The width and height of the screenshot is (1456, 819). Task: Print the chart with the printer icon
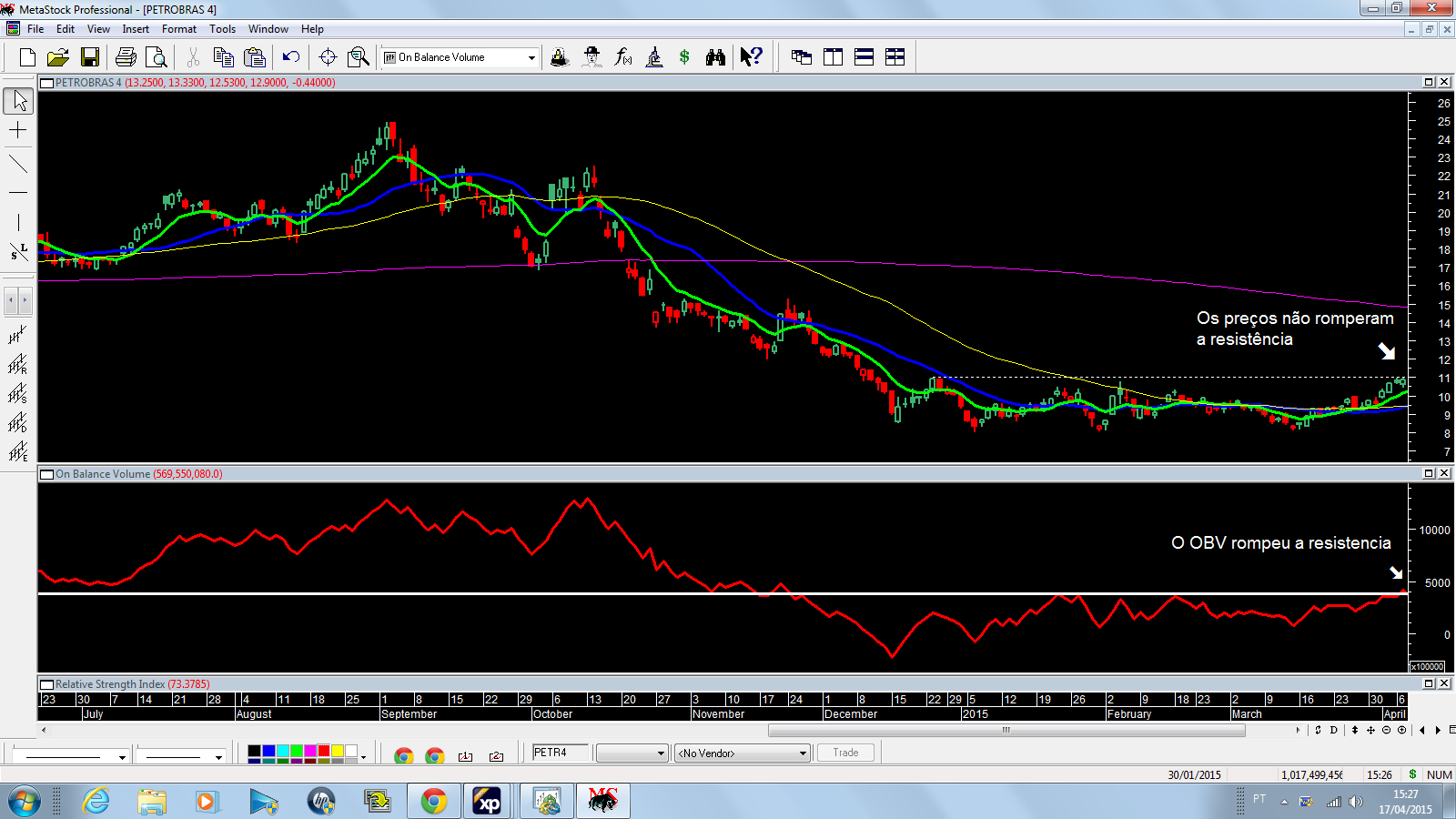(126, 57)
